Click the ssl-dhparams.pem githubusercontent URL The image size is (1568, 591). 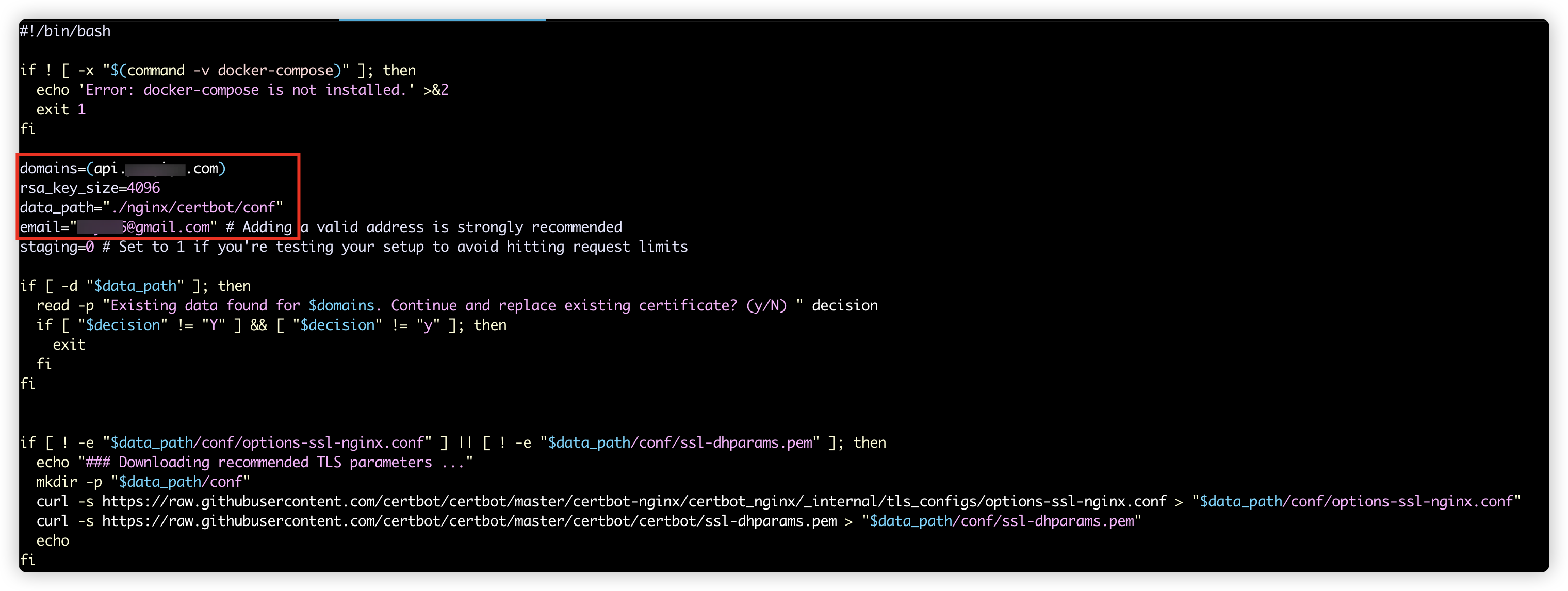[x=469, y=521]
